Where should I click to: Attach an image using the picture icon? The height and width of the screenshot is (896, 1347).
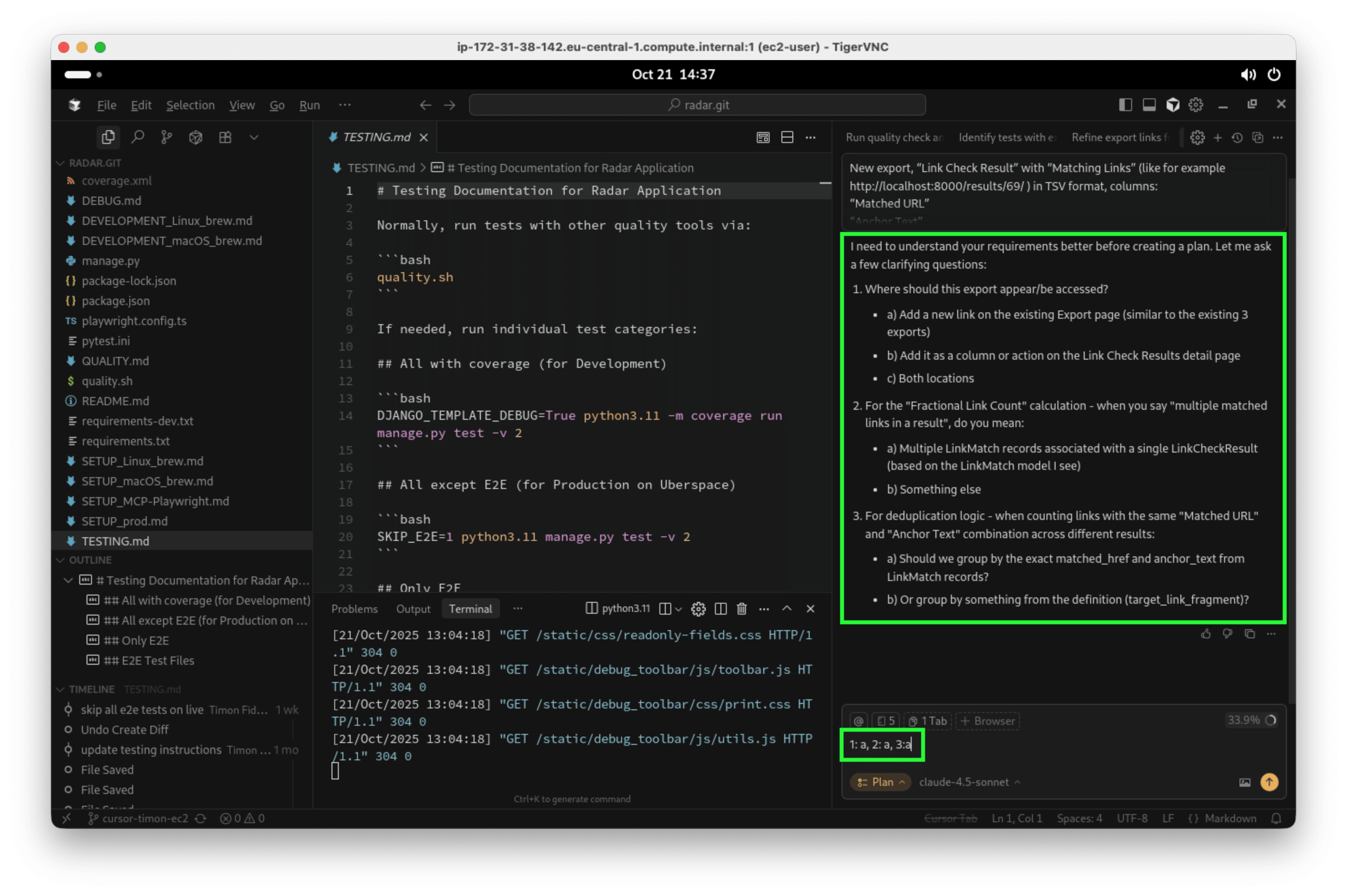click(1244, 782)
